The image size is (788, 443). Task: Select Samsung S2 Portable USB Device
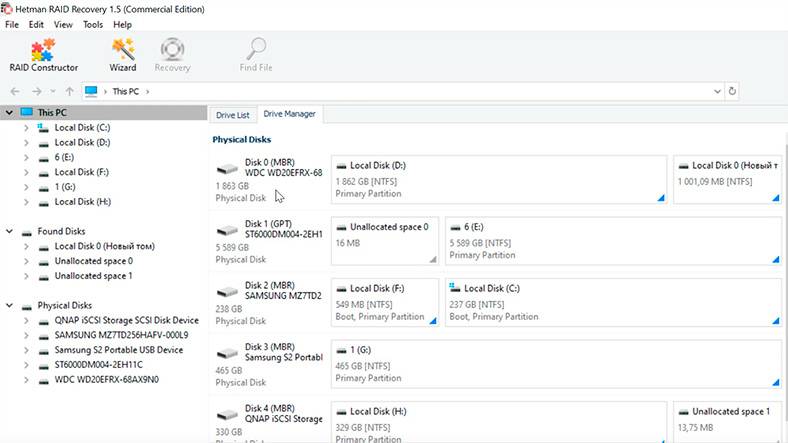[x=119, y=350]
